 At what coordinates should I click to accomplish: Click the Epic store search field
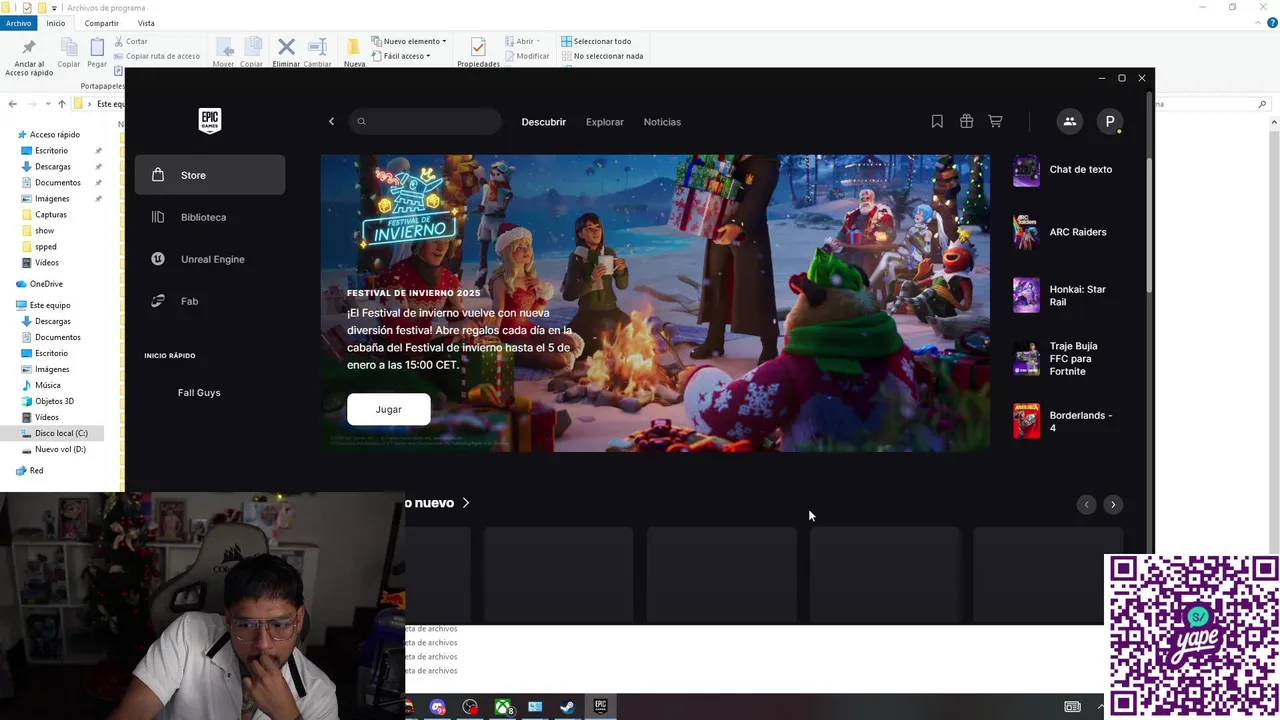click(425, 122)
